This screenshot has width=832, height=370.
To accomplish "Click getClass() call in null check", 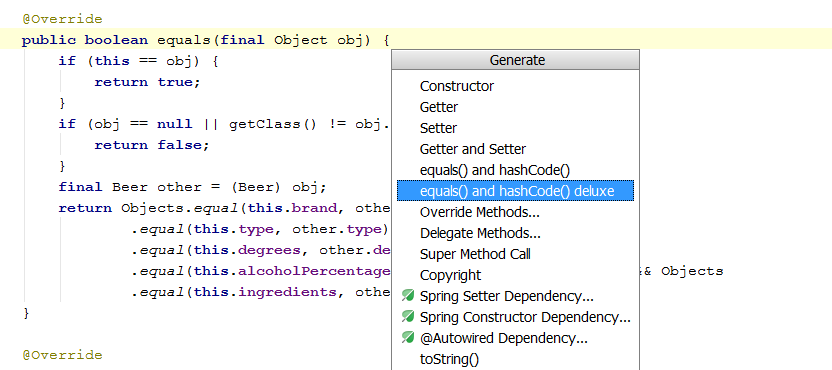I will pos(273,124).
